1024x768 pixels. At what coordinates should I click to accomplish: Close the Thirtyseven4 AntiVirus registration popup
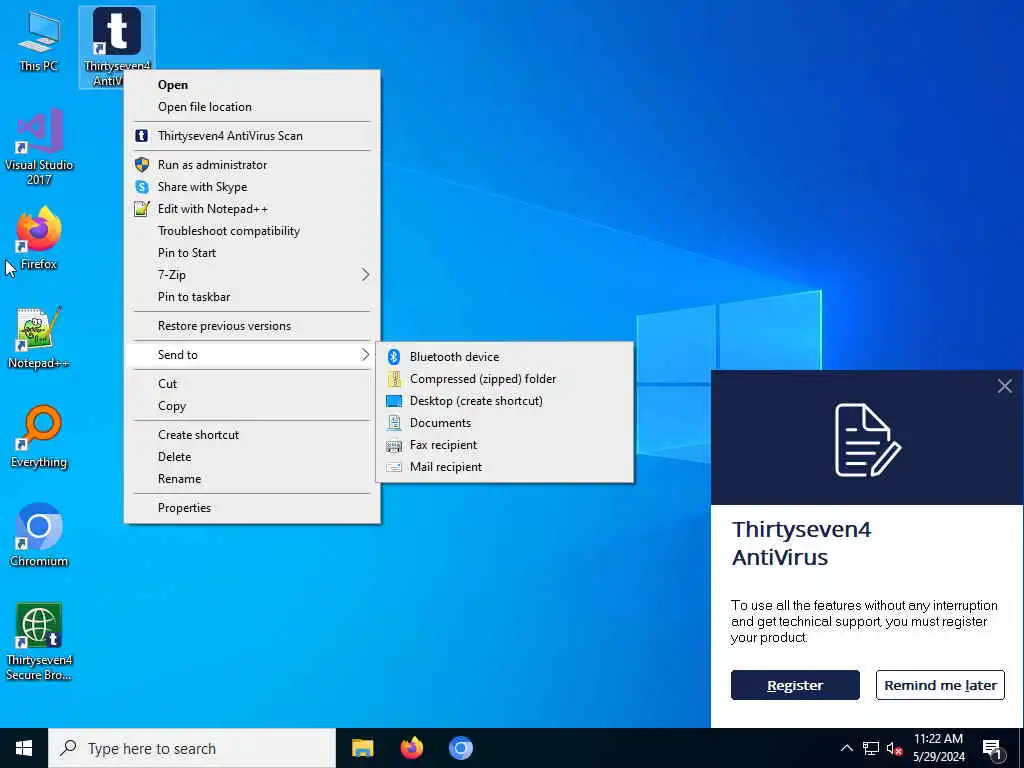coord(1004,386)
